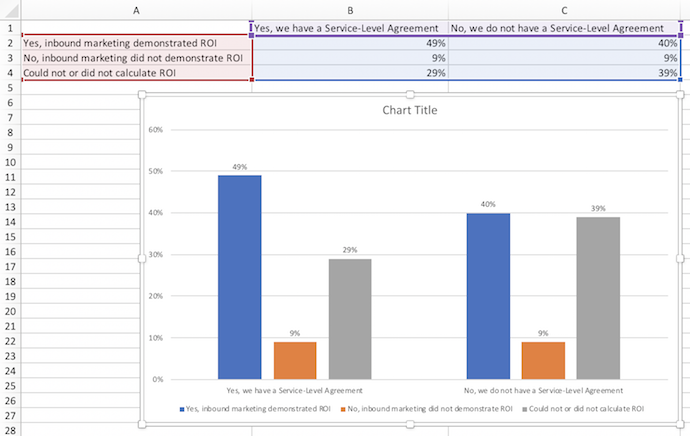Select cell B1 with the 'Yes' Service-Level Agreement header
The width and height of the screenshot is (690, 436).
350,28
